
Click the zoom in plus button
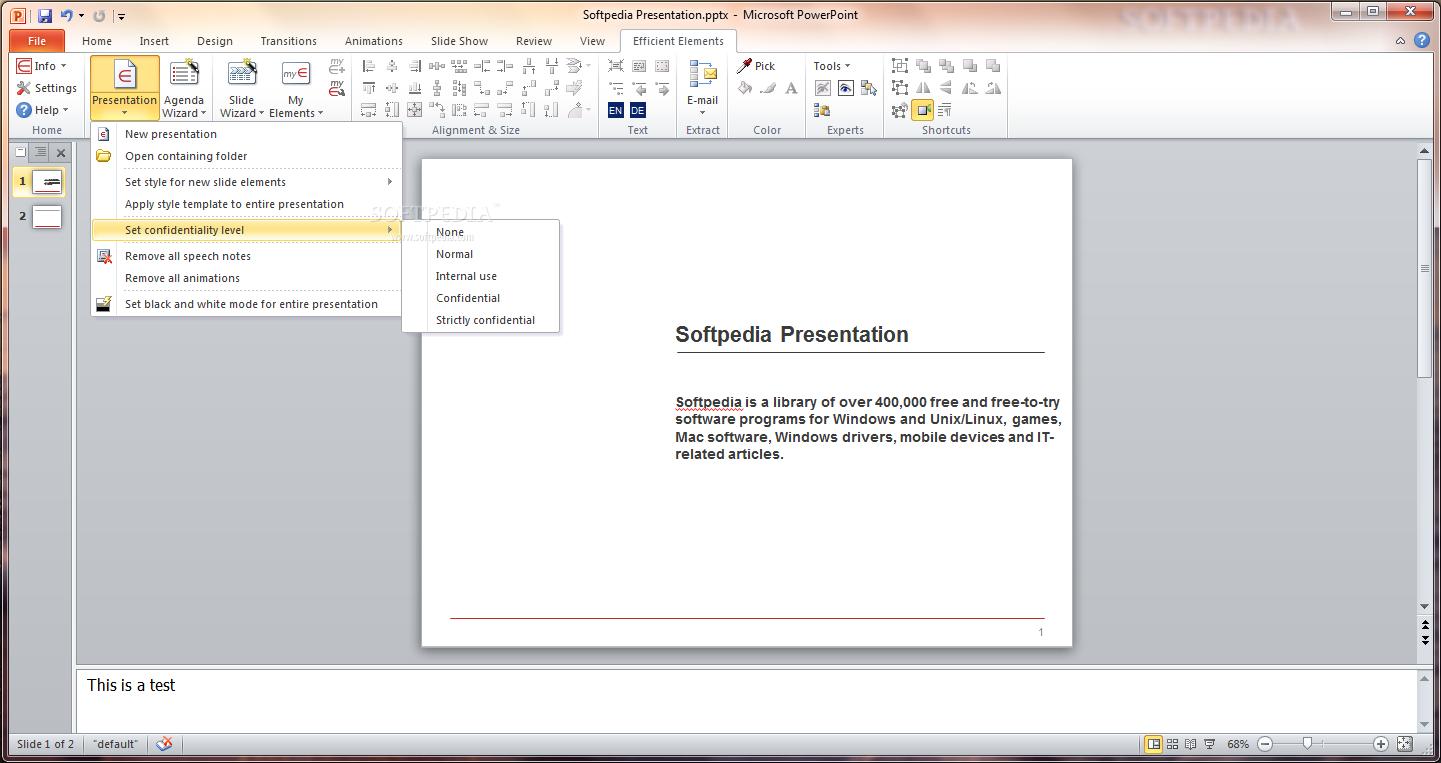1381,744
